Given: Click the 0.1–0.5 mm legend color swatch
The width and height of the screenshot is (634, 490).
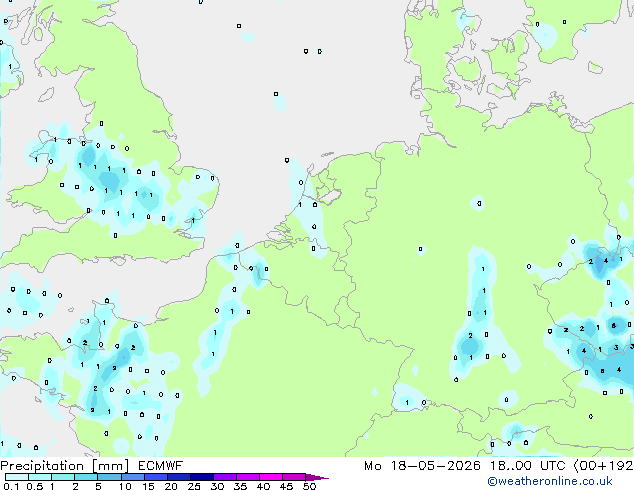Looking at the screenshot, I should [17, 477].
